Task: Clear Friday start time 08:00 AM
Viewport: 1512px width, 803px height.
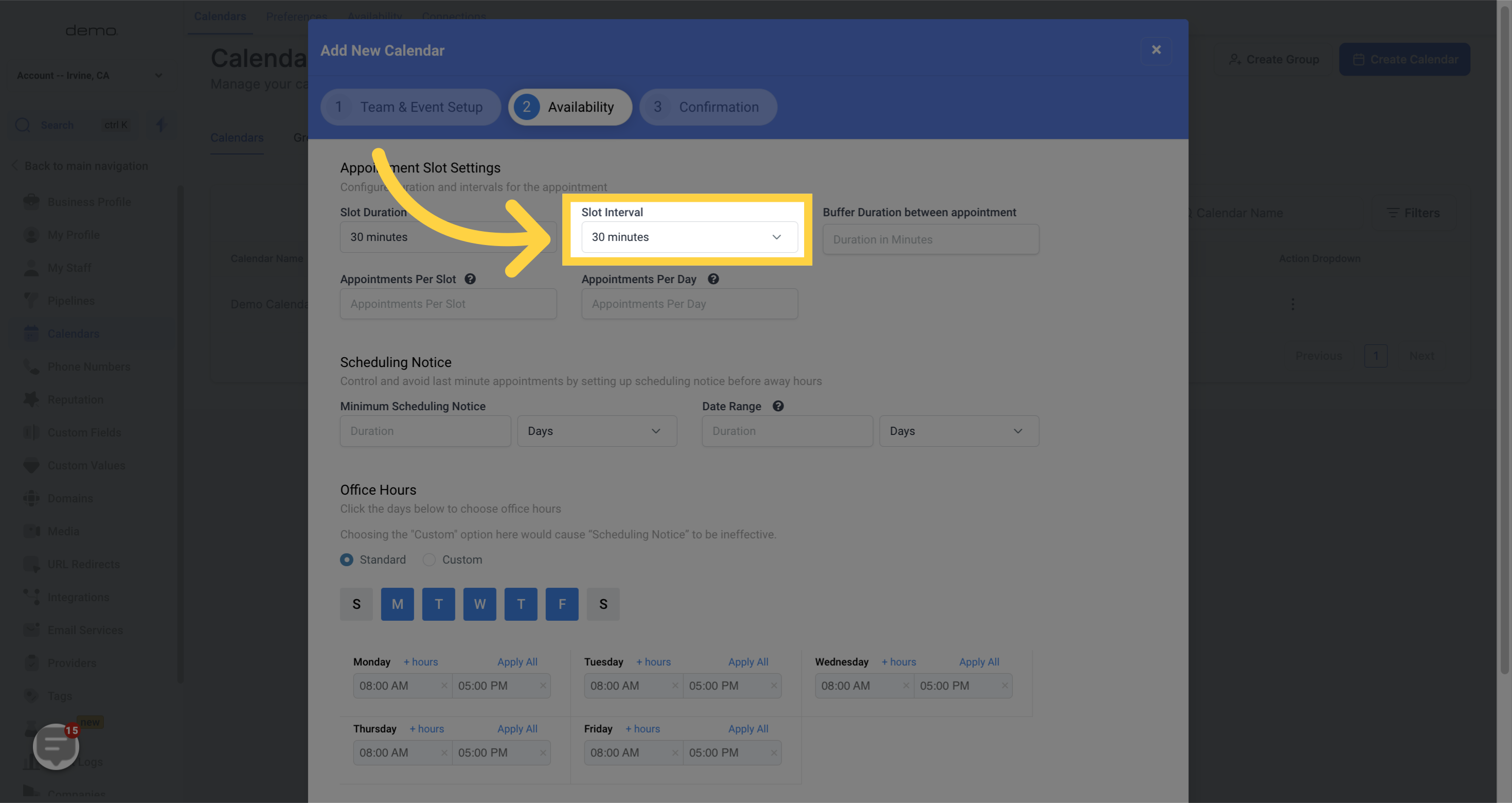Action: 675,753
